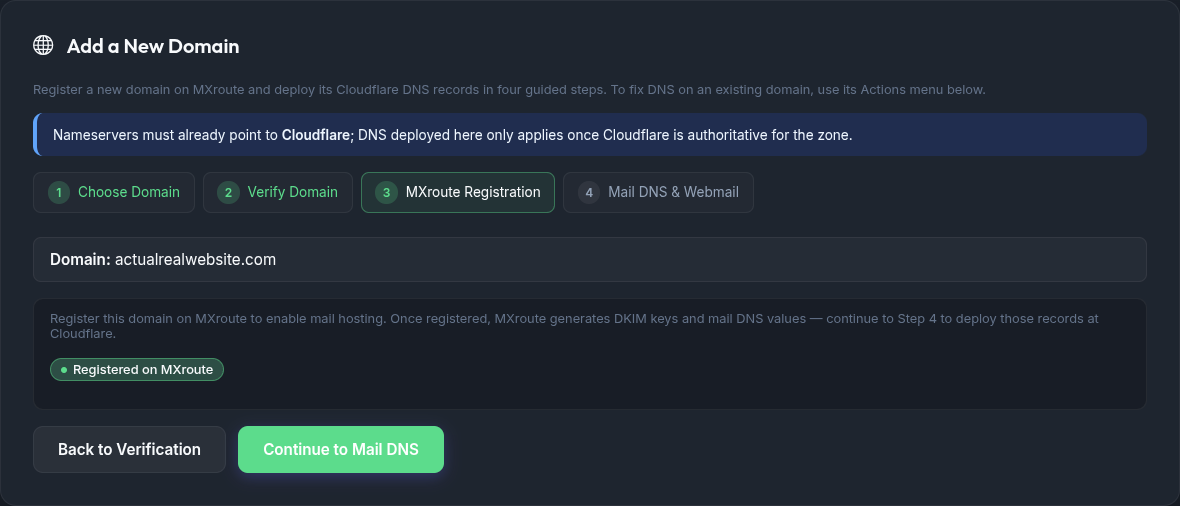
Task: Click the Registered on MXroute status badge
Action: tap(137, 370)
